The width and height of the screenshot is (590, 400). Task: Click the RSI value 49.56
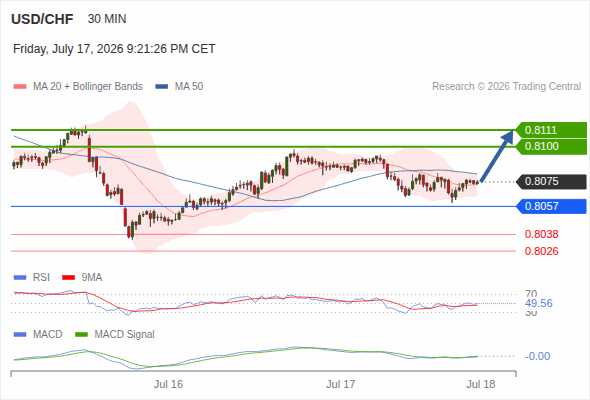pos(539,303)
